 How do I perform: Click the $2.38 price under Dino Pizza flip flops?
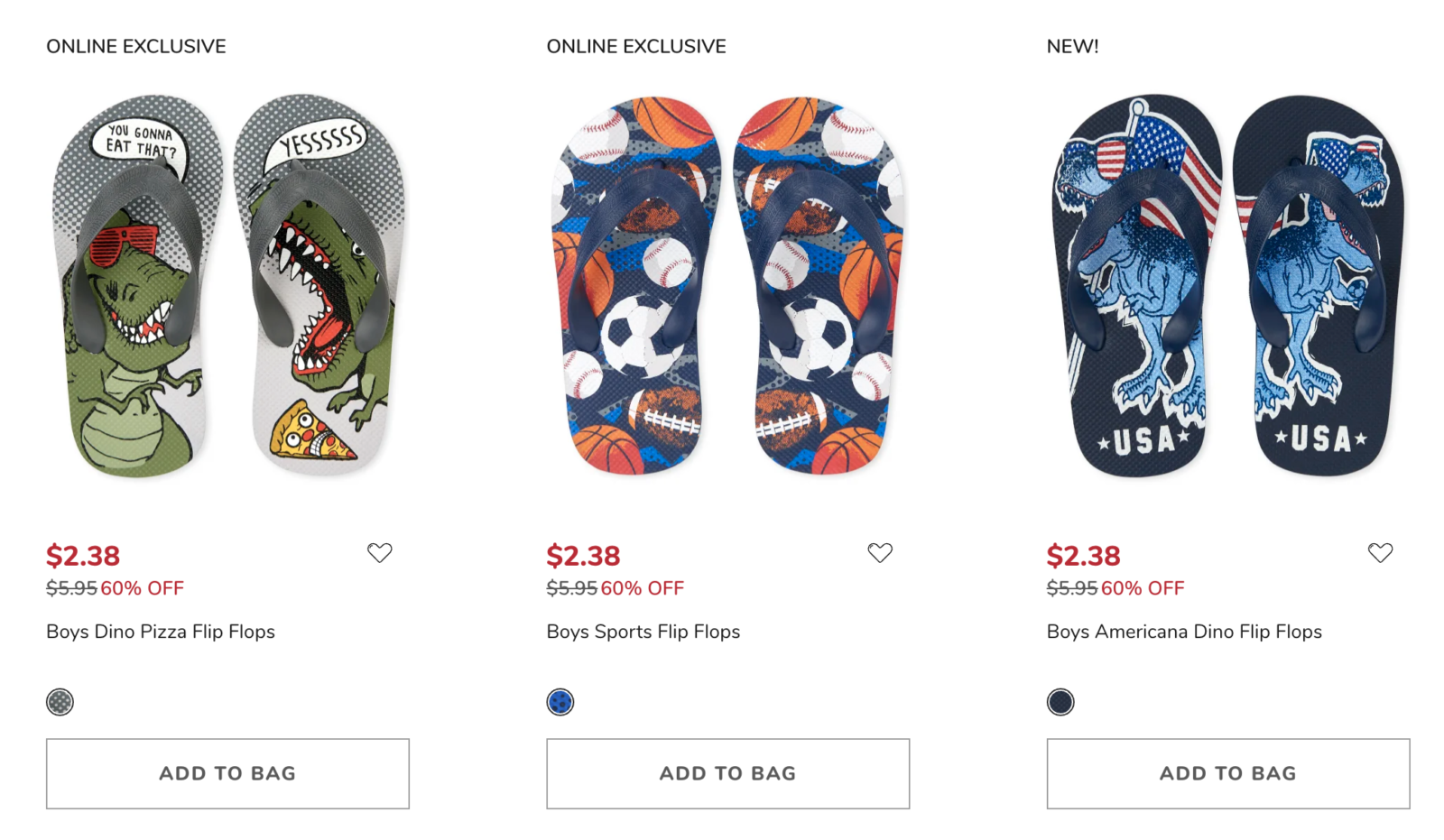click(83, 556)
